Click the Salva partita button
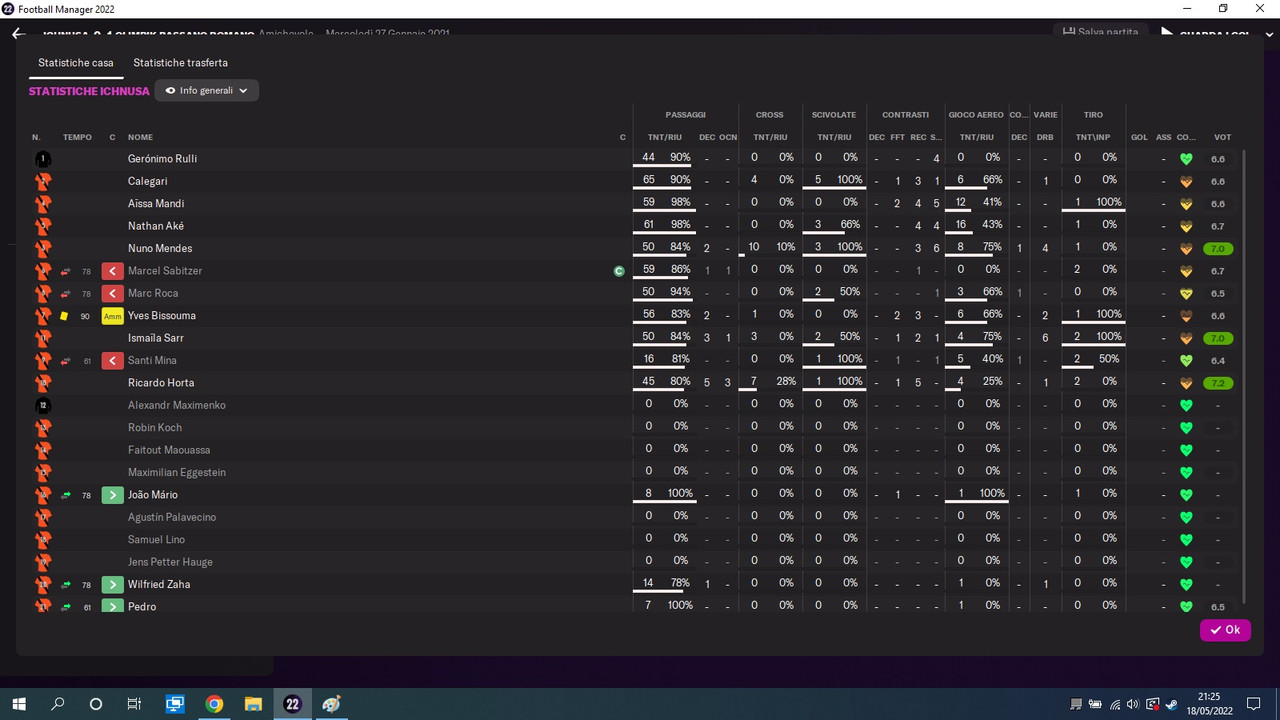Screen dimensions: 1280x720 (x=1100, y=32)
